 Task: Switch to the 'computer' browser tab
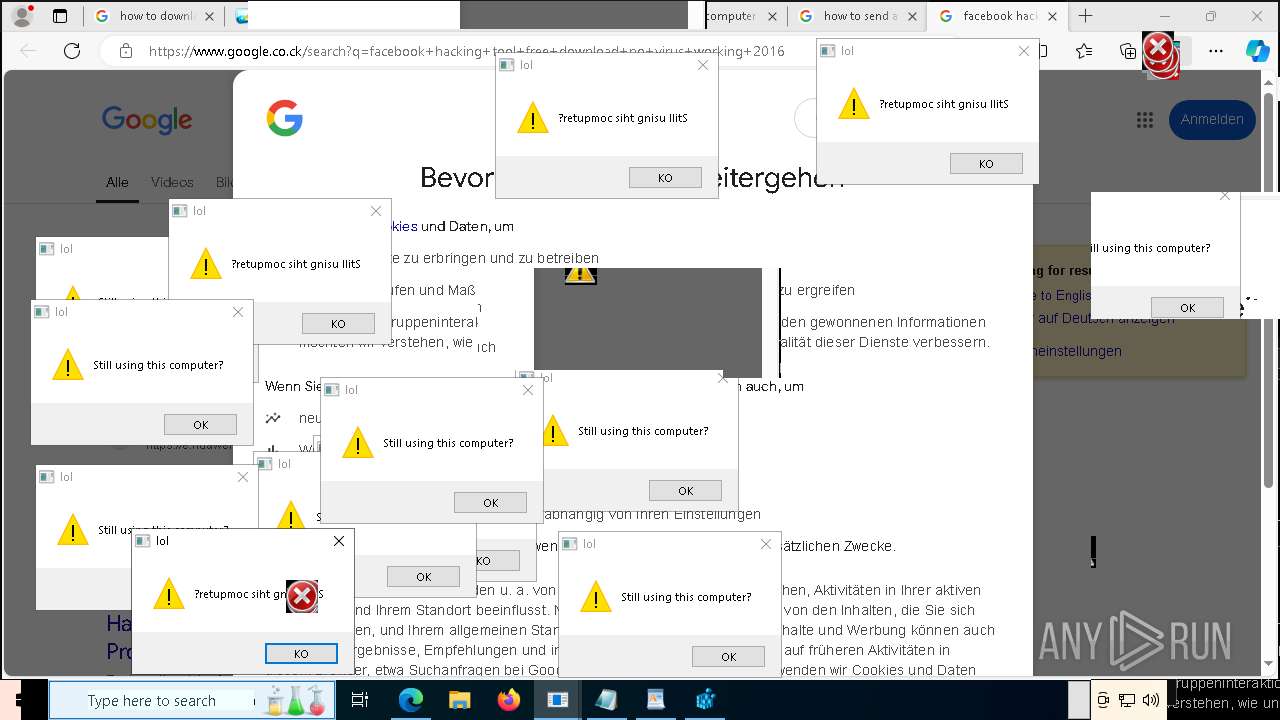(745, 16)
